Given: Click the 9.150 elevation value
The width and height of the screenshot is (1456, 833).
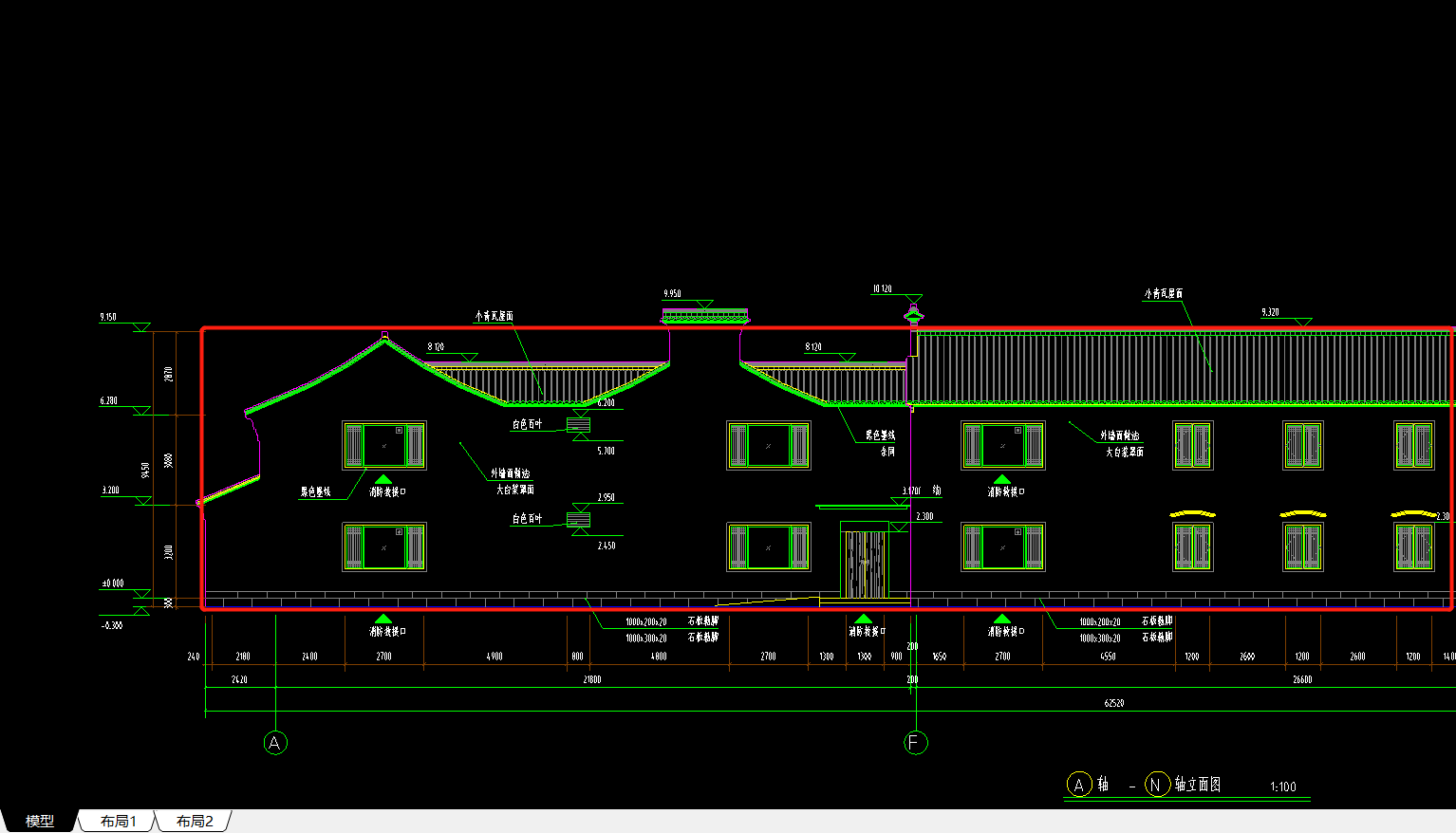Looking at the screenshot, I should point(108,317).
